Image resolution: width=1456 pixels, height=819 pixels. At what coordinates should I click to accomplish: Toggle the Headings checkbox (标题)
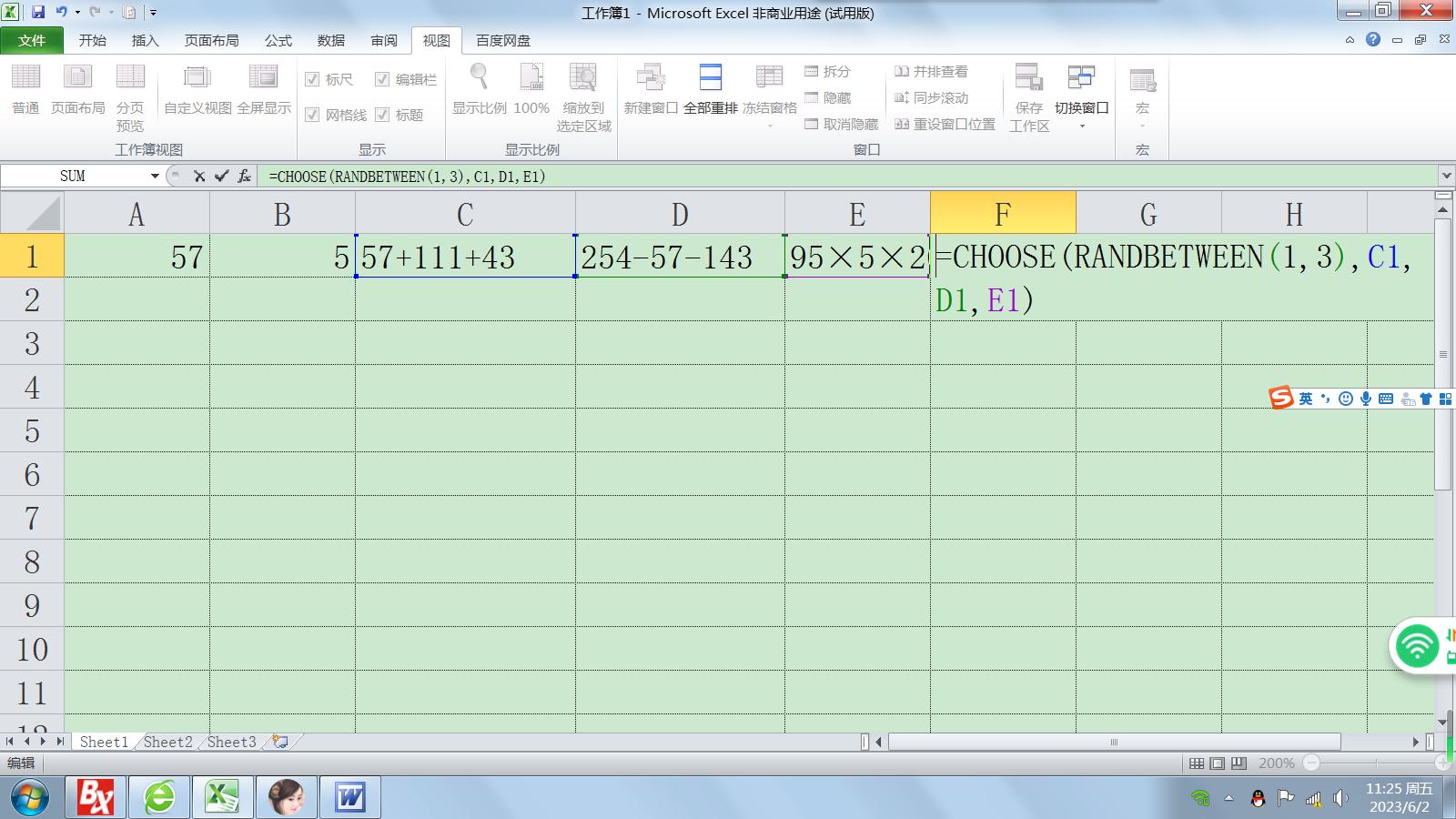pos(382,115)
